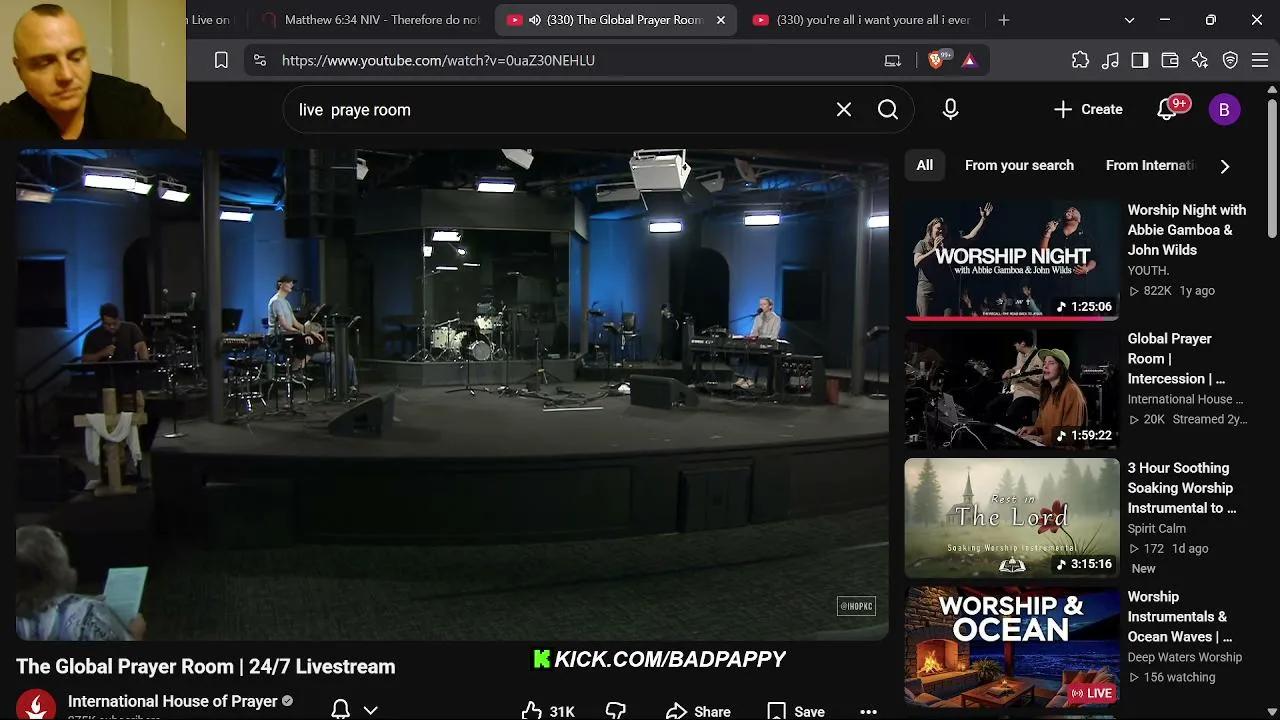
Task: Submit the YouTube search with magnifier
Action: point(888,110)
